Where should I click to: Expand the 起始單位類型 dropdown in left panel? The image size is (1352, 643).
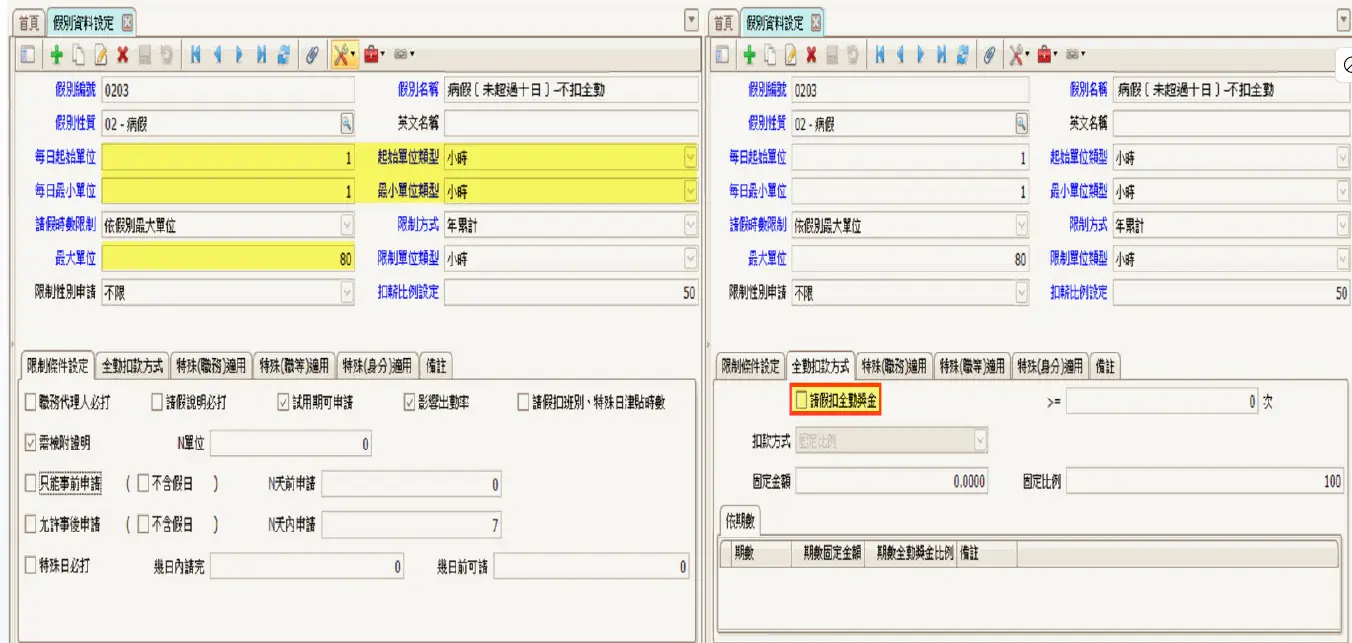pyautogui.click(x=689, y=158)
